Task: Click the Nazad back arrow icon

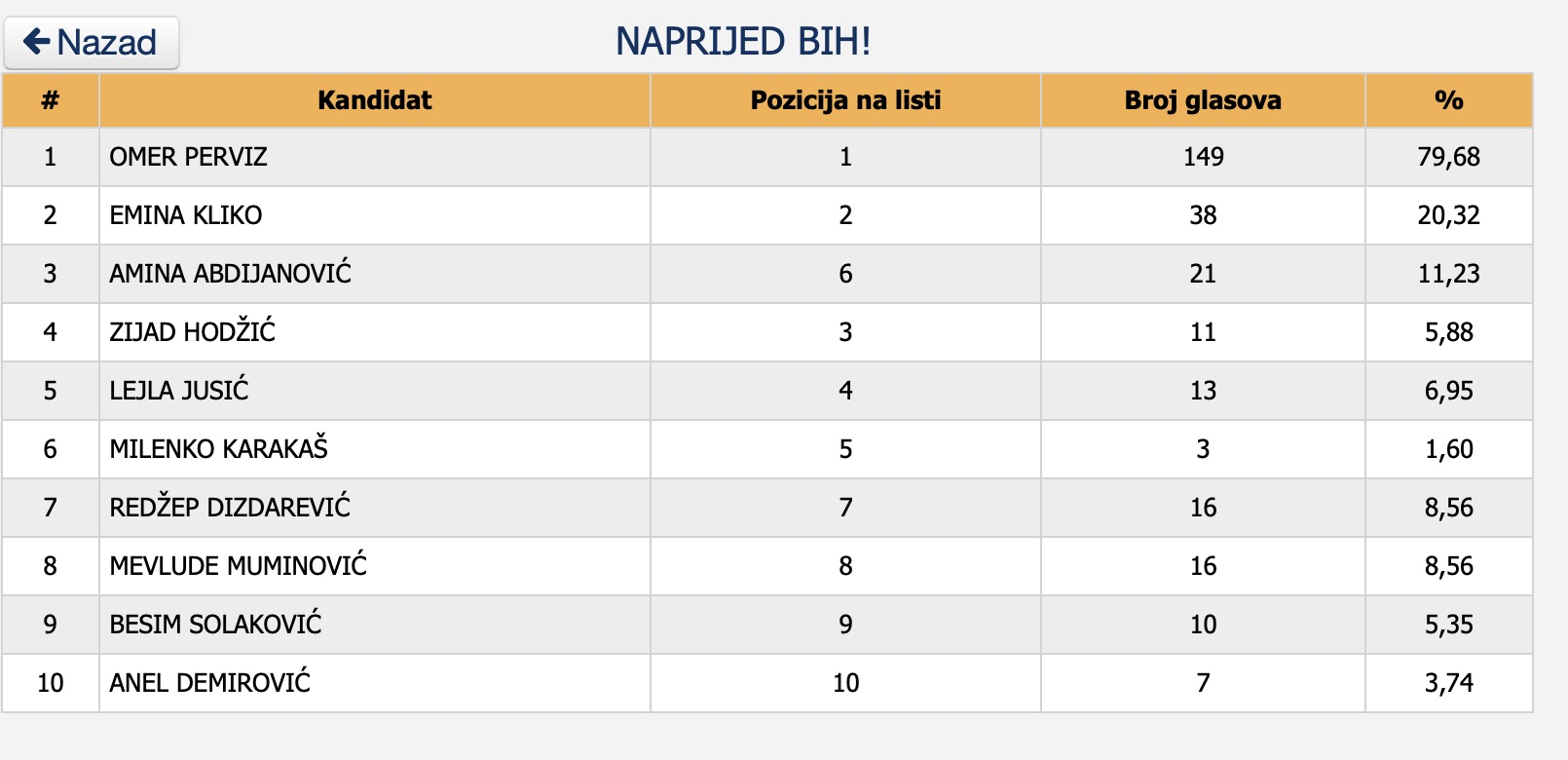Action: pos(37,41)
